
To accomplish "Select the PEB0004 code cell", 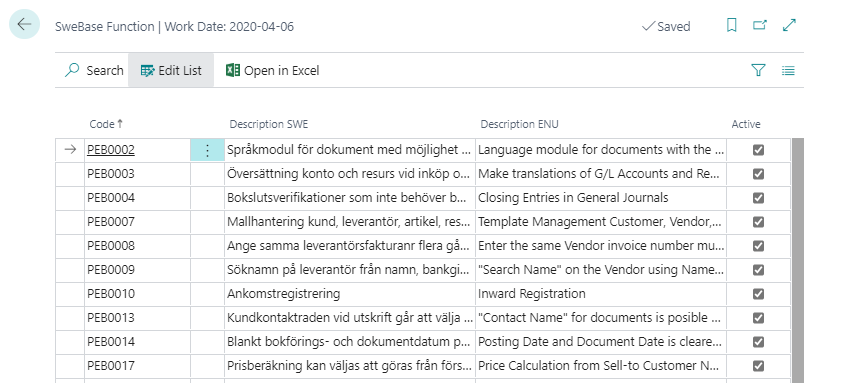I will pyautogui.click(x=138, y=198).
